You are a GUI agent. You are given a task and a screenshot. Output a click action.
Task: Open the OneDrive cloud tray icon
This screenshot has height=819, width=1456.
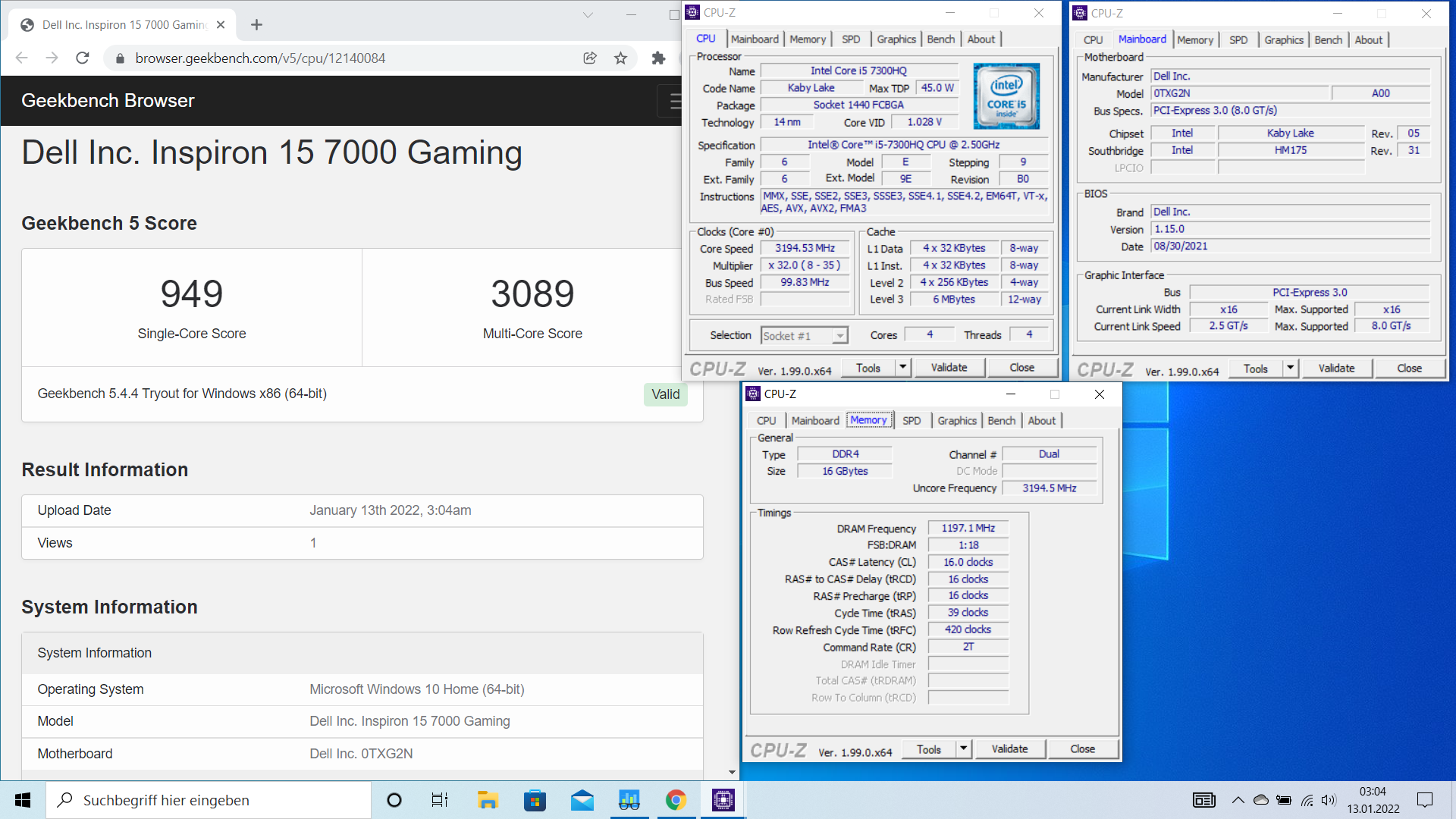pos(1261,800)
